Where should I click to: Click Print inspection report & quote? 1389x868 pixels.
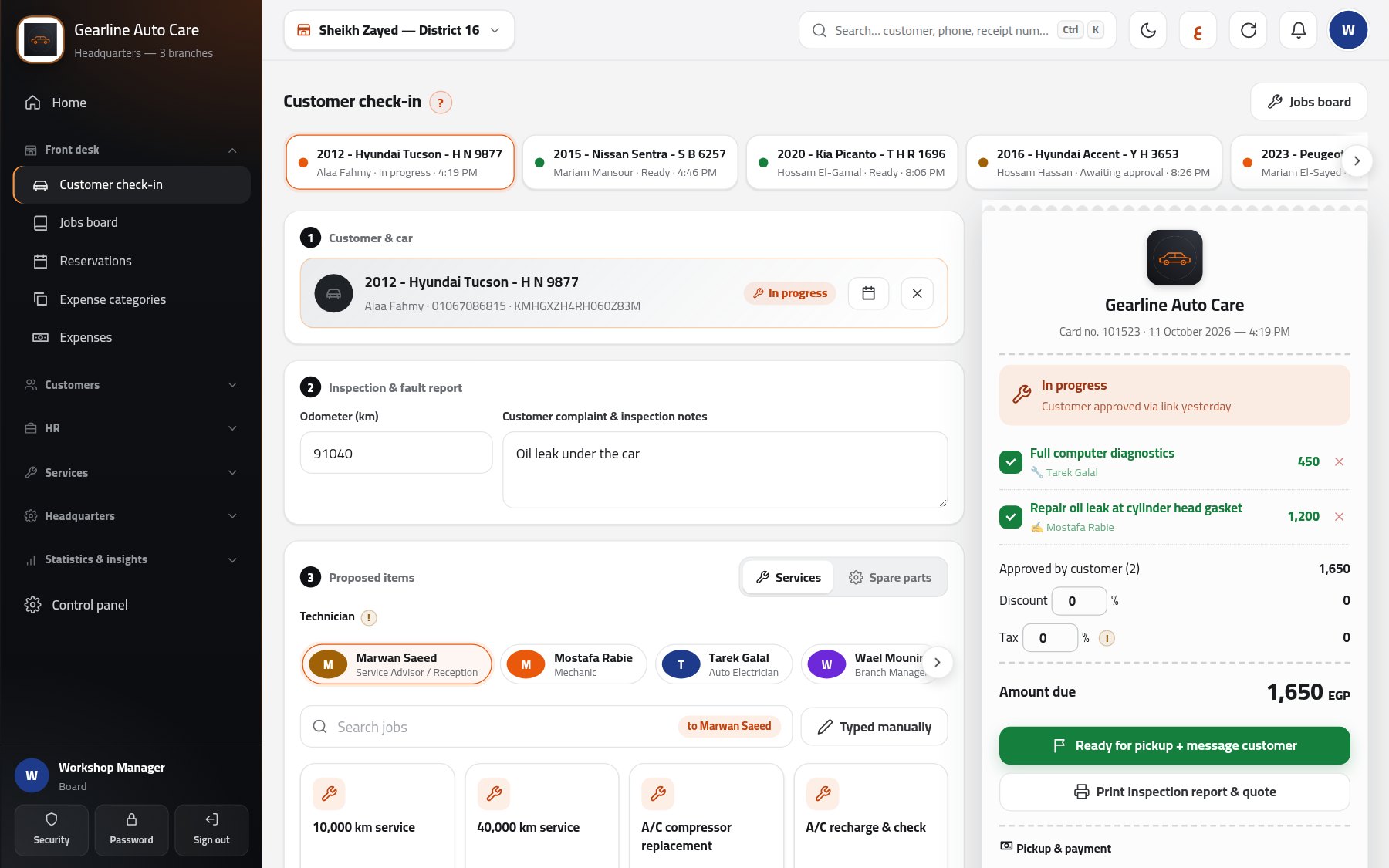tap(1174, 792)
